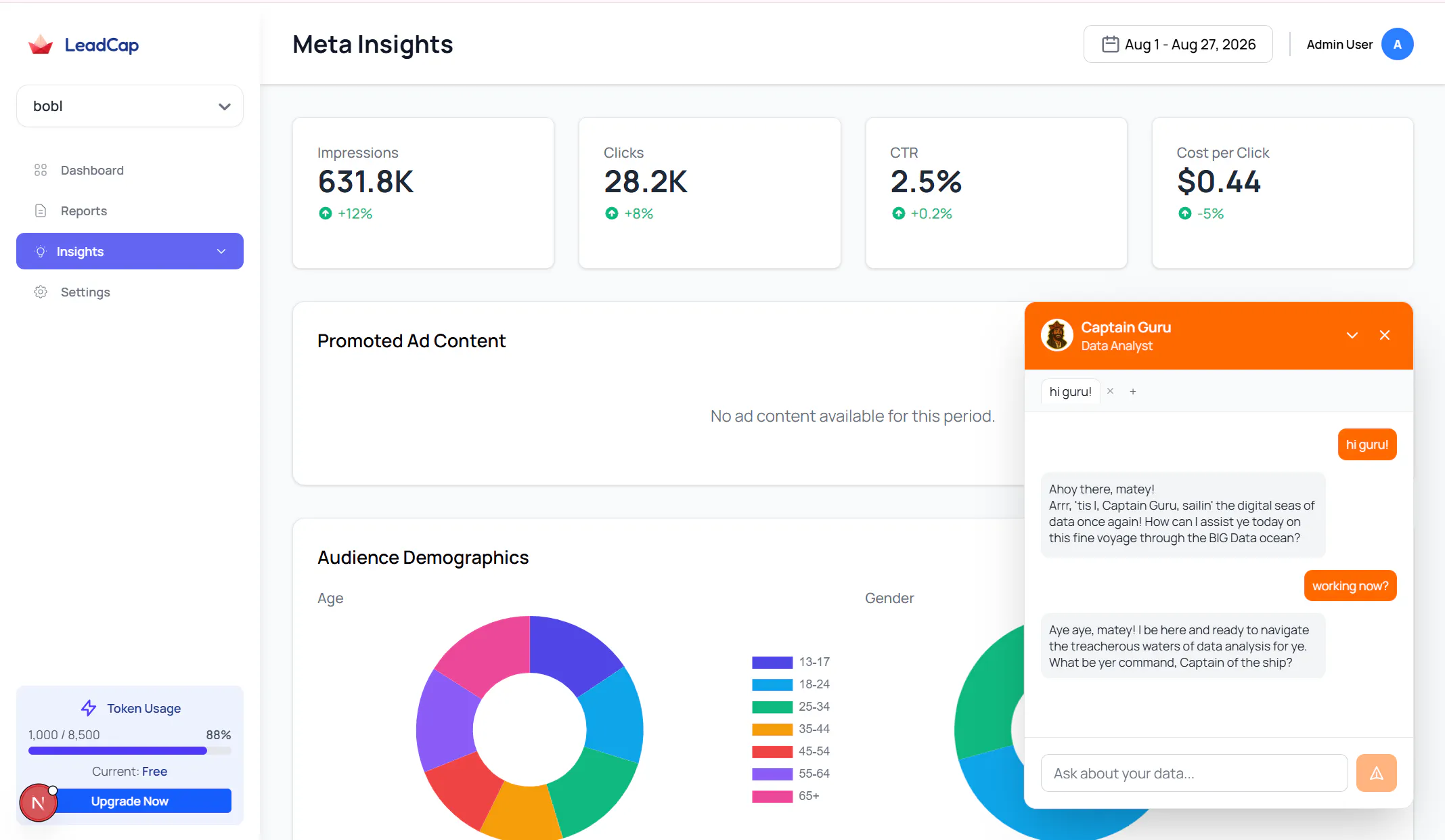Click the Token Usage progress bar
This screenshot has height=840, width=1445.
[x=130, y=751]
